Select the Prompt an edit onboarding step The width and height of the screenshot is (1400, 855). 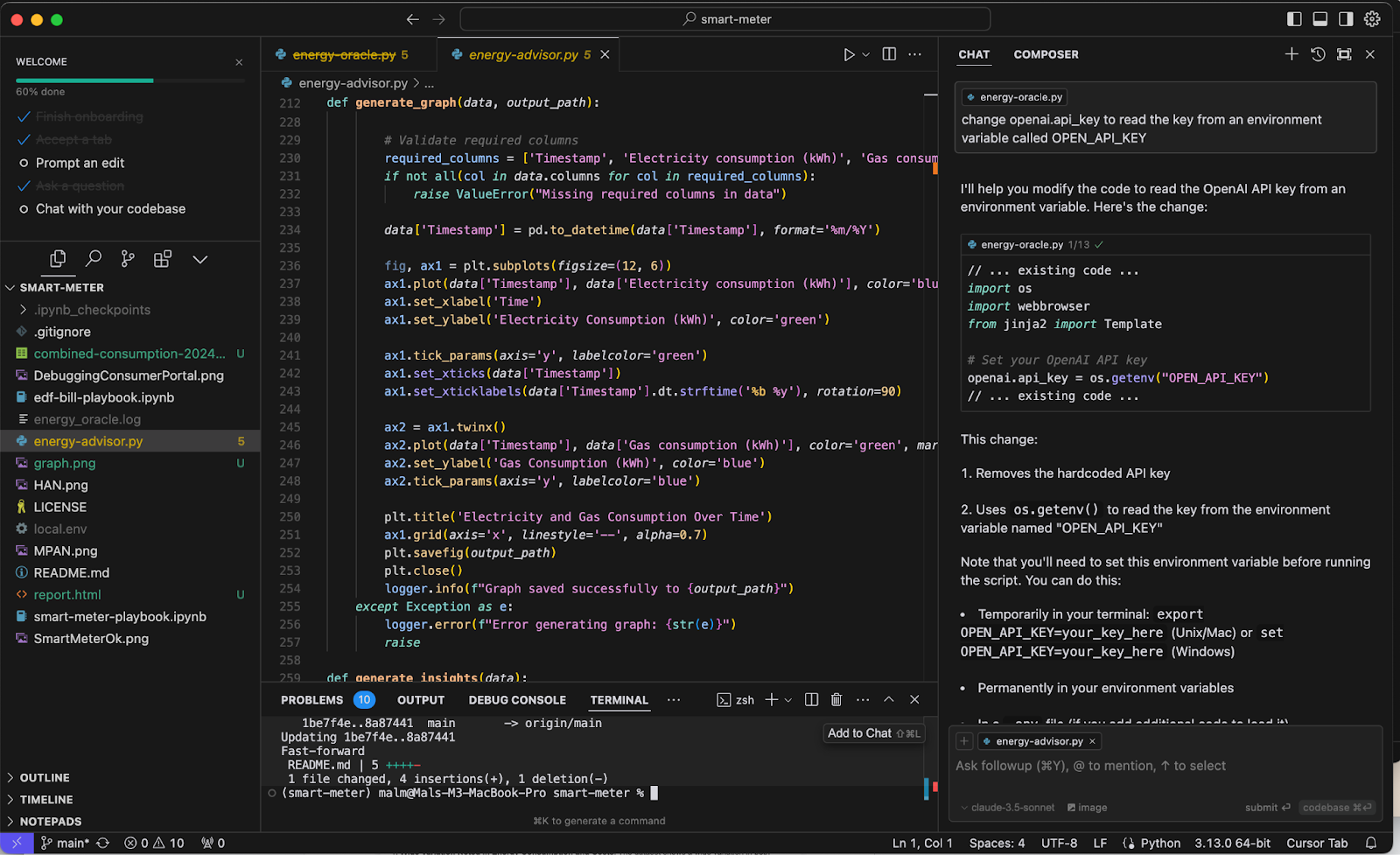tap(80, 163)
